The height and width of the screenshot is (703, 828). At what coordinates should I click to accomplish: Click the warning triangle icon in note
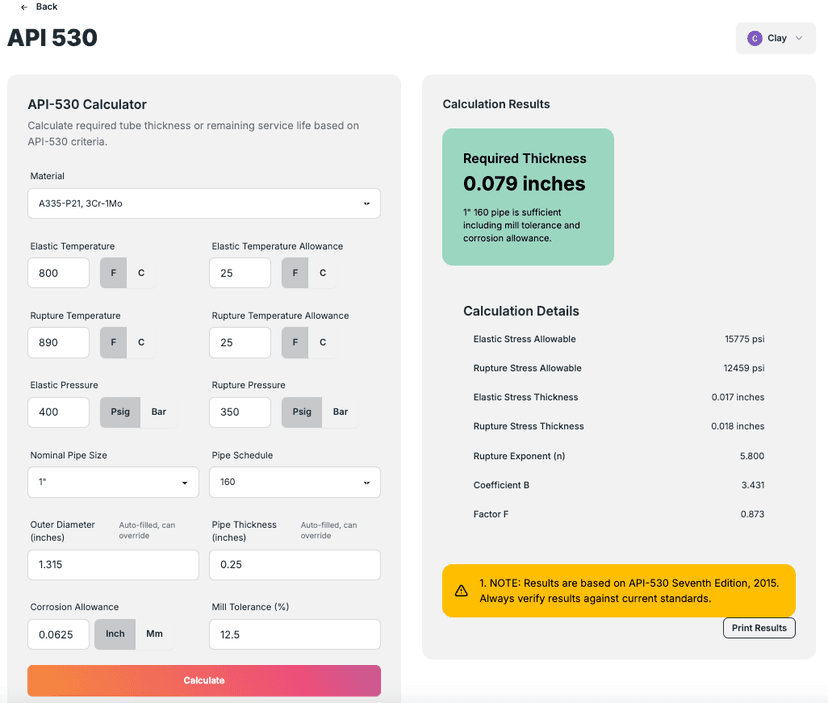(x=461, y=590)
